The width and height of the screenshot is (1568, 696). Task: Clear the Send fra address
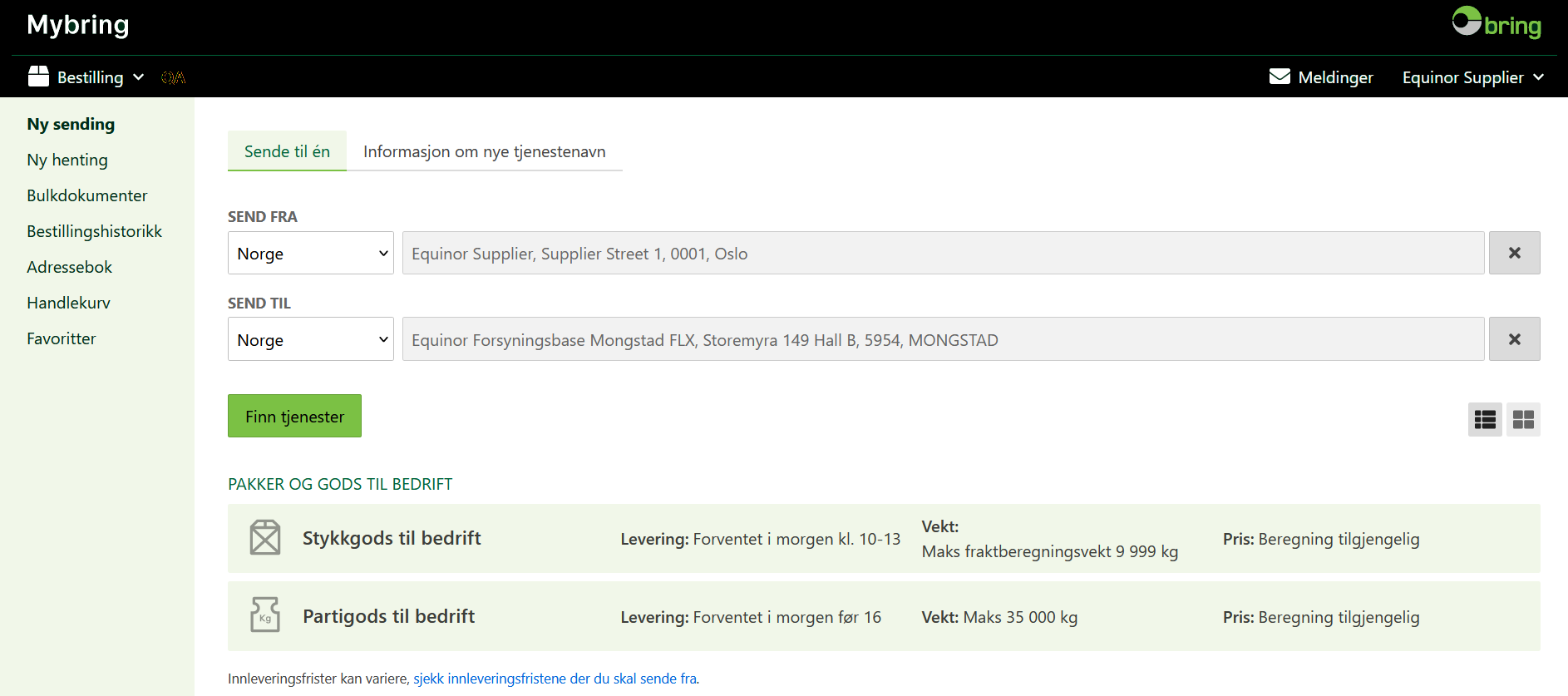(x=1514, y=253)
